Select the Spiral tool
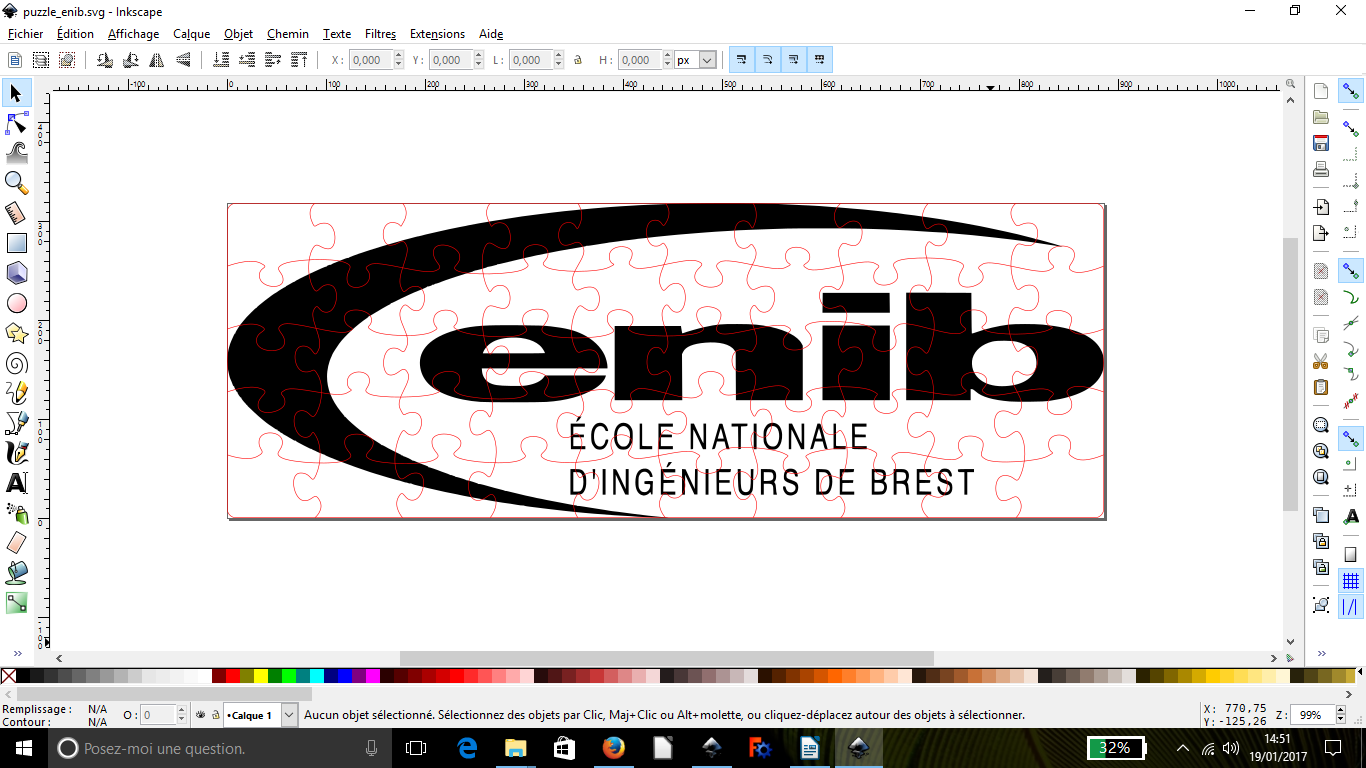 point(16,363)
